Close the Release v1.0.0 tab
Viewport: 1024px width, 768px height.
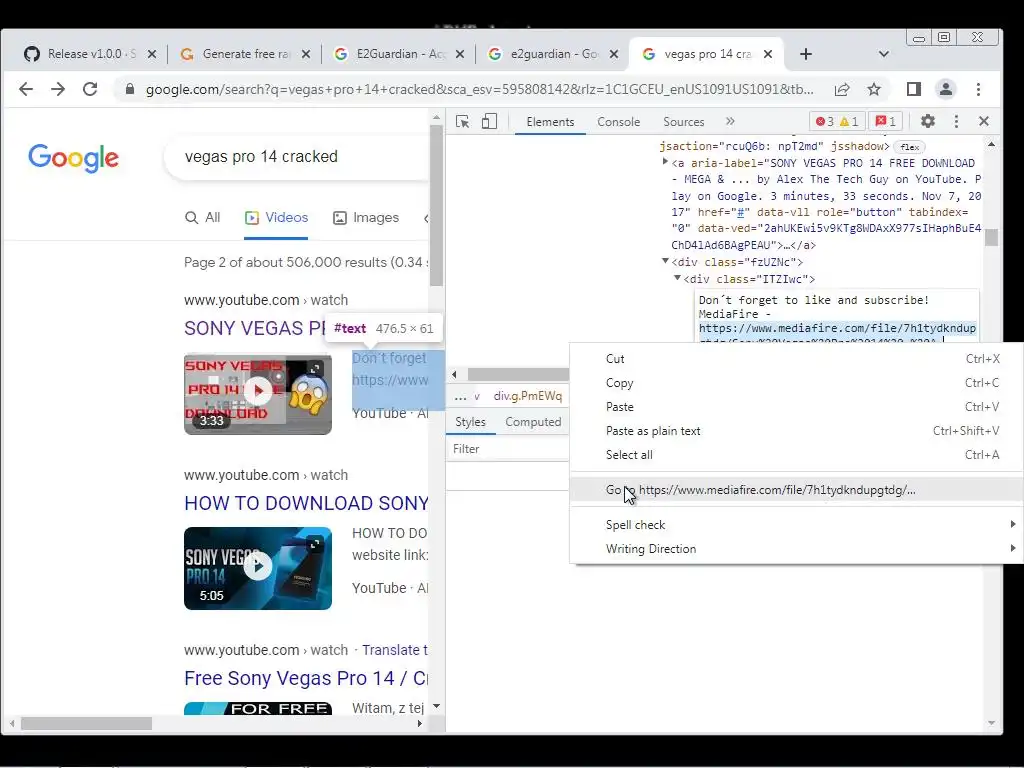point(152,54)
